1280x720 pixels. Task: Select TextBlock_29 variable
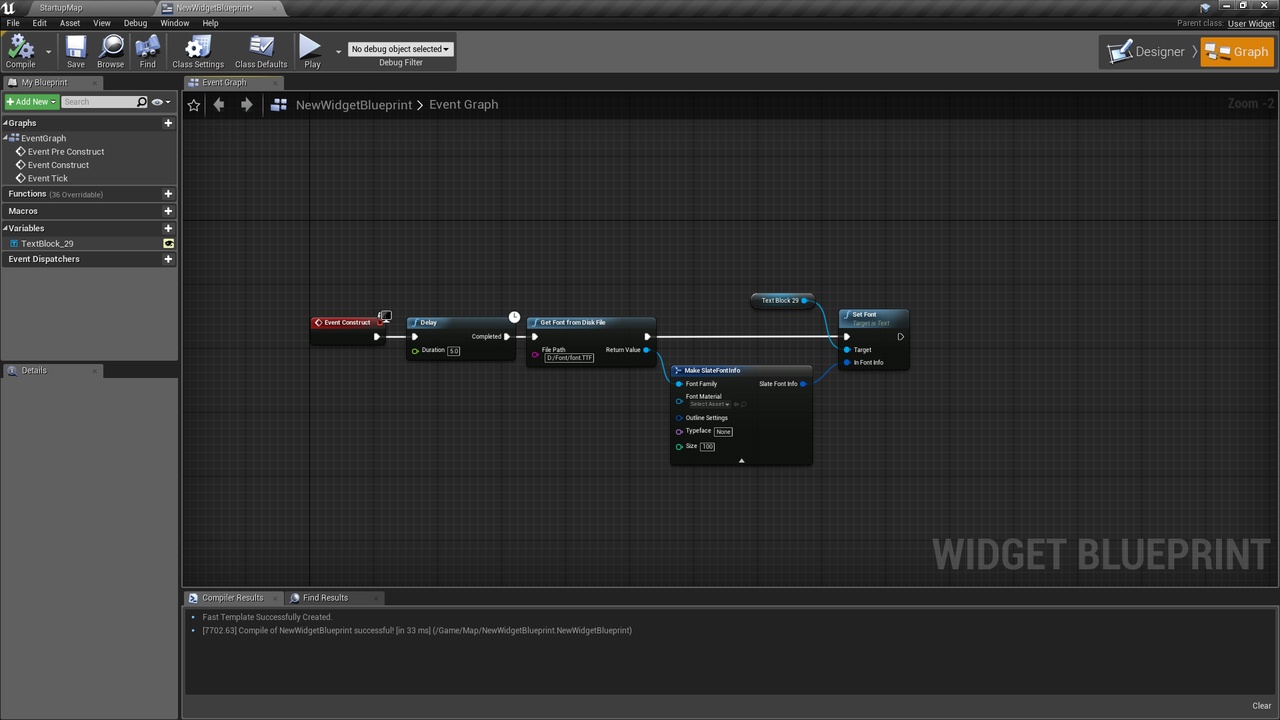coord(47,244)
